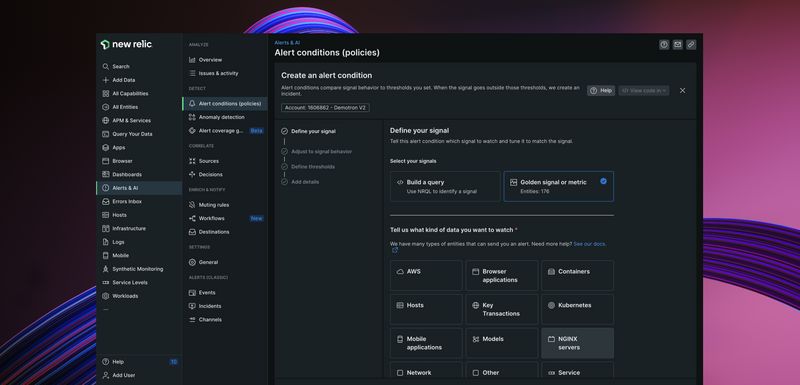The width and height of the screenshot is (800, 385).
Task: Select the Key Transactions card
Action: [502, 310]
